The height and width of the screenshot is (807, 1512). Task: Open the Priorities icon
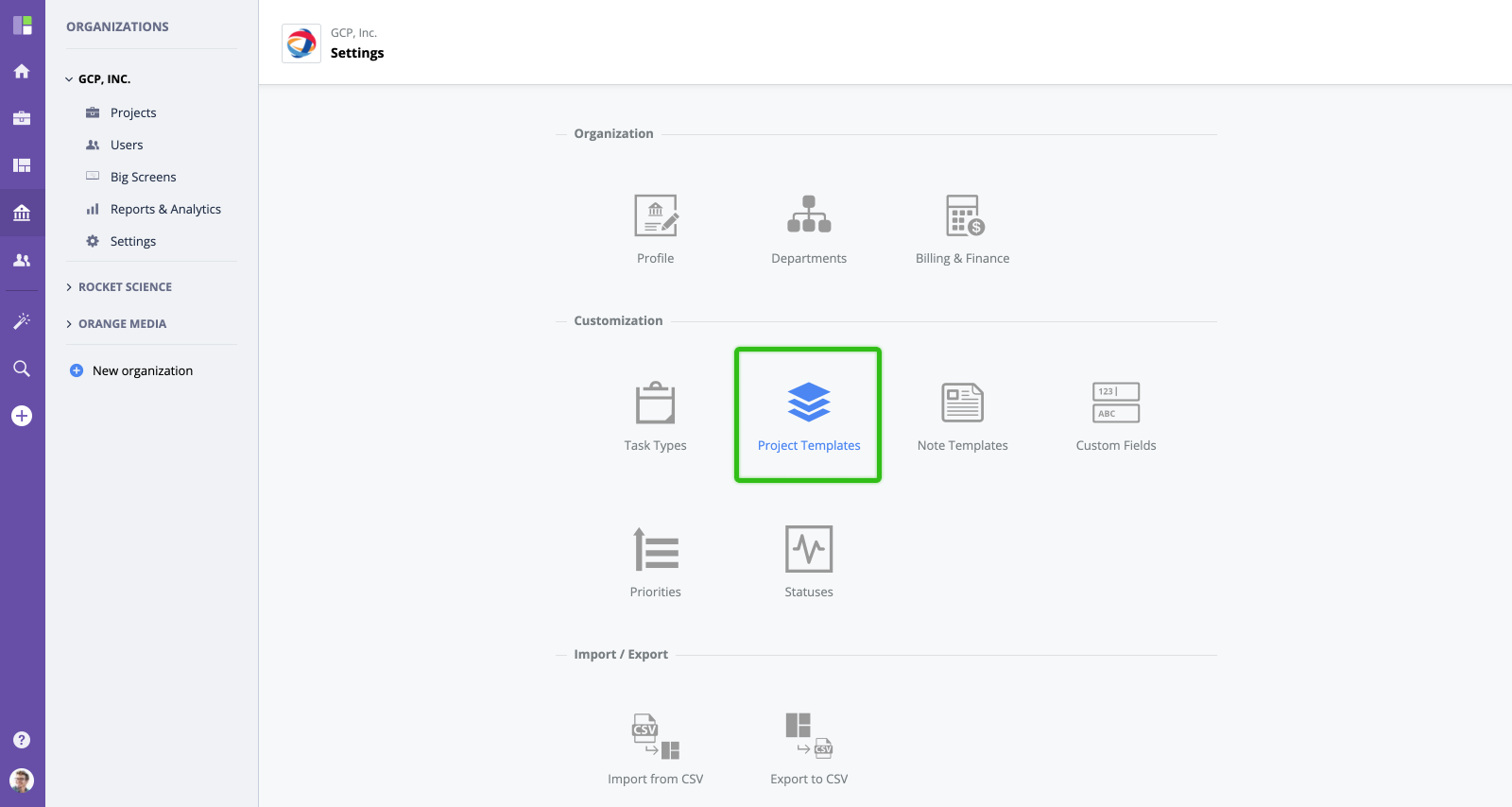pos(656,549)
